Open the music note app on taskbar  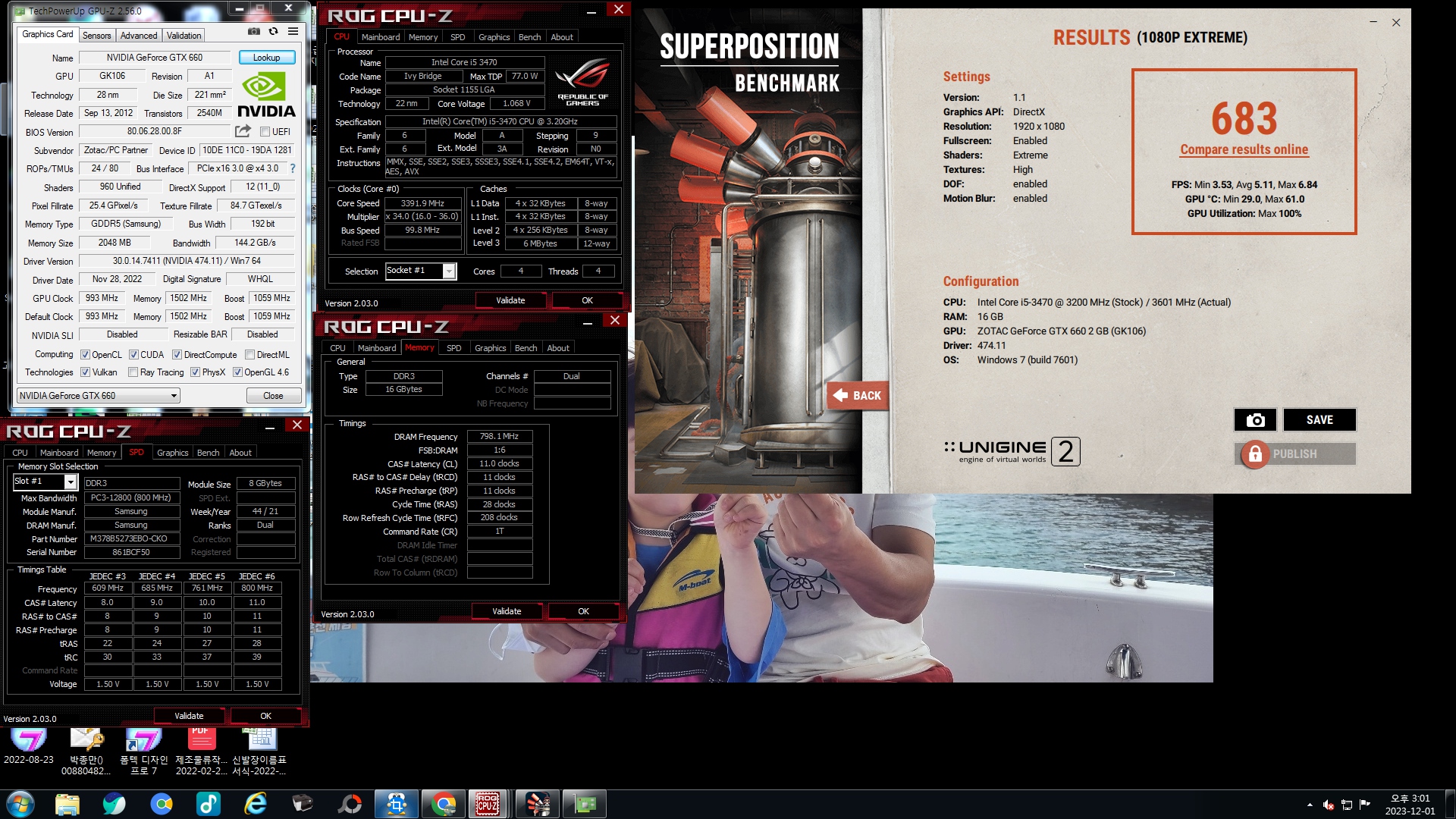(x=208, y=804)
